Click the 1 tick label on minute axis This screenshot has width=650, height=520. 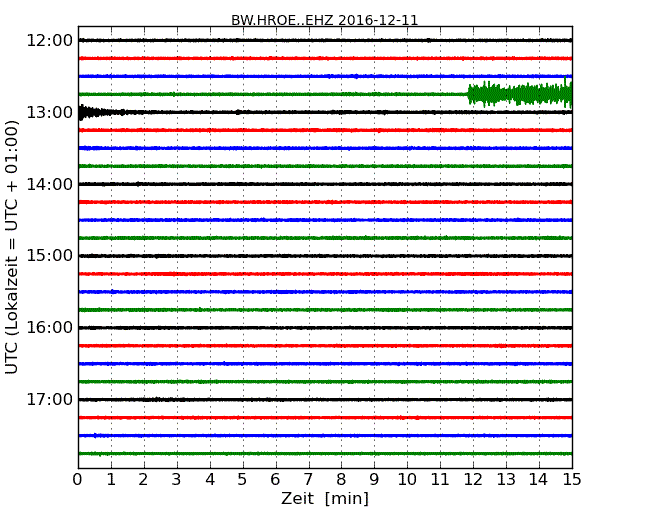coord(111,480)
